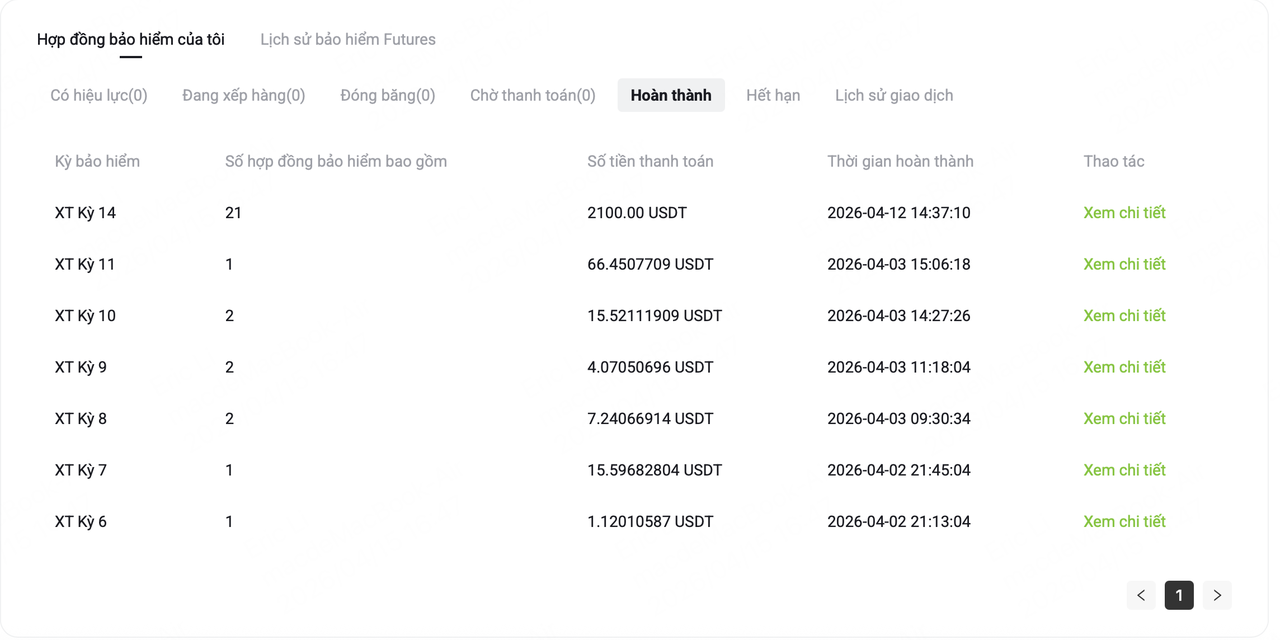Click the 15.59682804 USDT amount

click(655, 471)
